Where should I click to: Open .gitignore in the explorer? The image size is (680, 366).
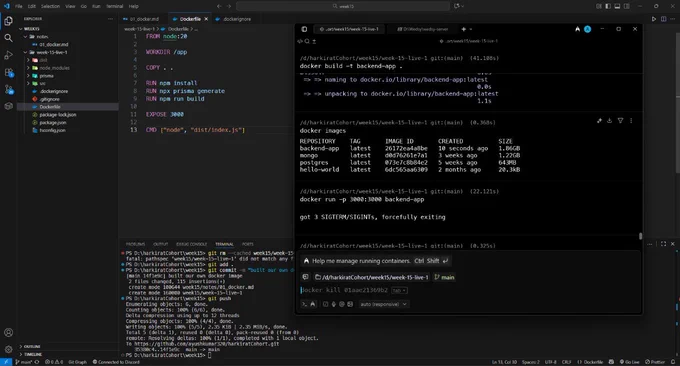pyautogui.click(x=49, y=99)
